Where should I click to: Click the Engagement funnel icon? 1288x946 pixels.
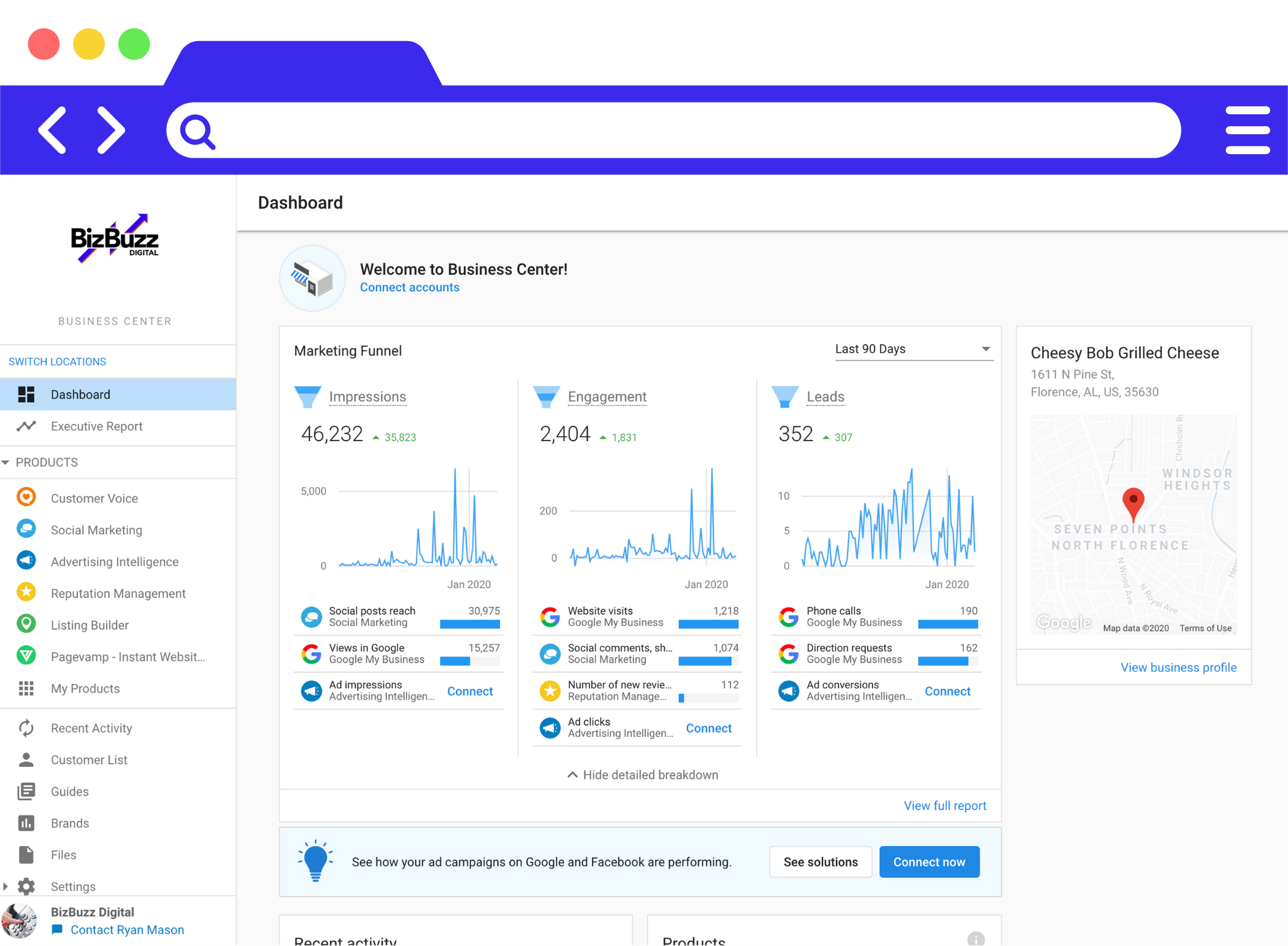tap(546, 397)
